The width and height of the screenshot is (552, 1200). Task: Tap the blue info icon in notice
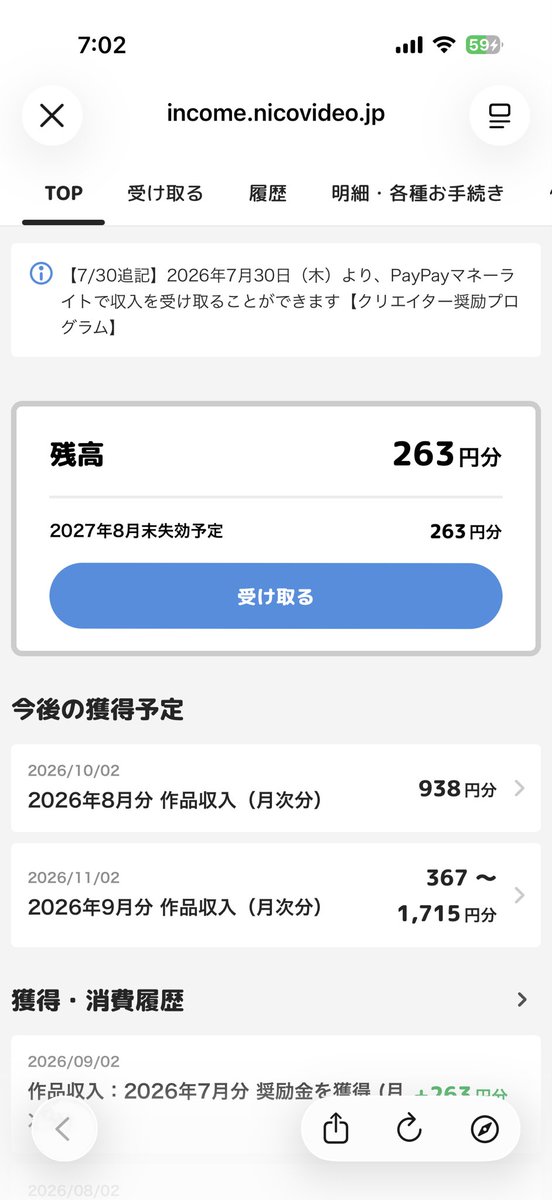(x=41, y=273)
